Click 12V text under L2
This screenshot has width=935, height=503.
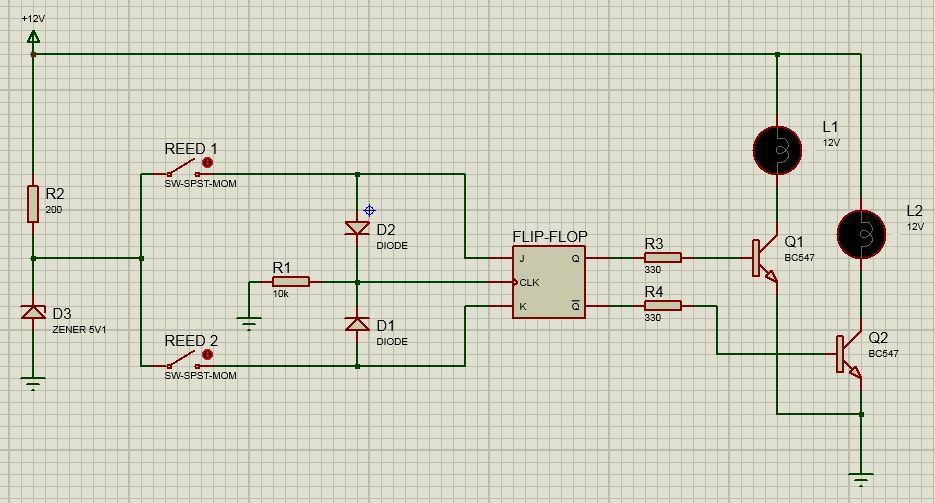click(x=915, y=227)
